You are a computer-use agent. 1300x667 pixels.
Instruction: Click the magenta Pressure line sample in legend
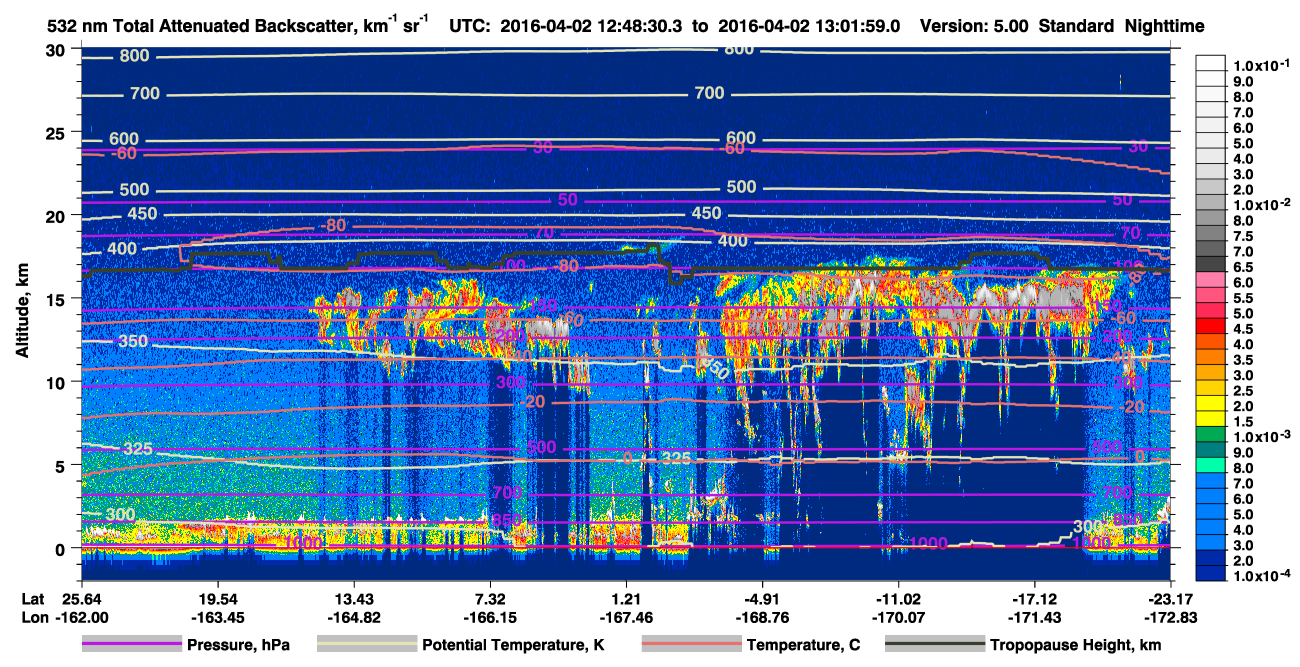131,645
